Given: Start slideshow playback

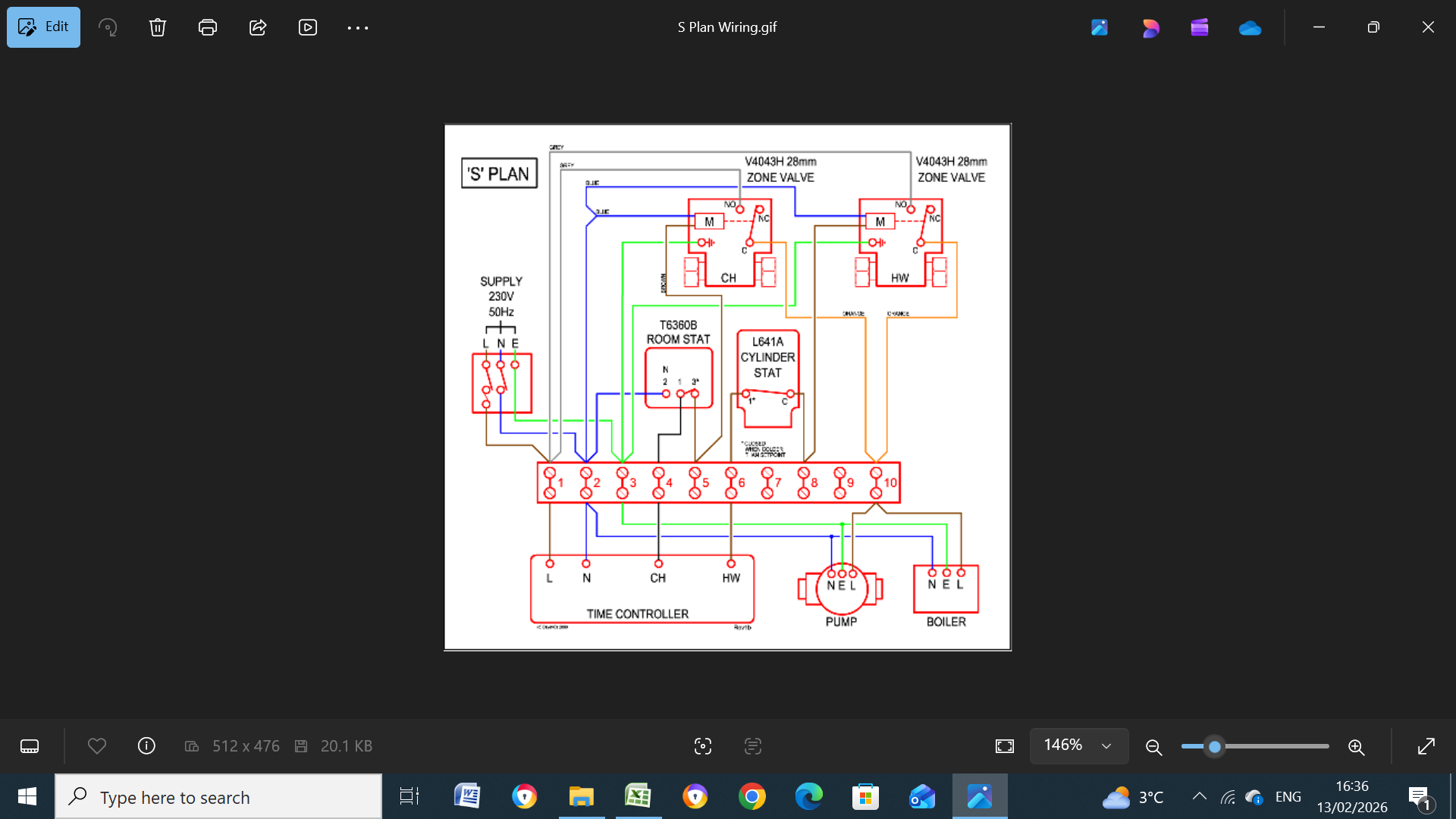Looking at the screenshot, I should coord(308,27).
